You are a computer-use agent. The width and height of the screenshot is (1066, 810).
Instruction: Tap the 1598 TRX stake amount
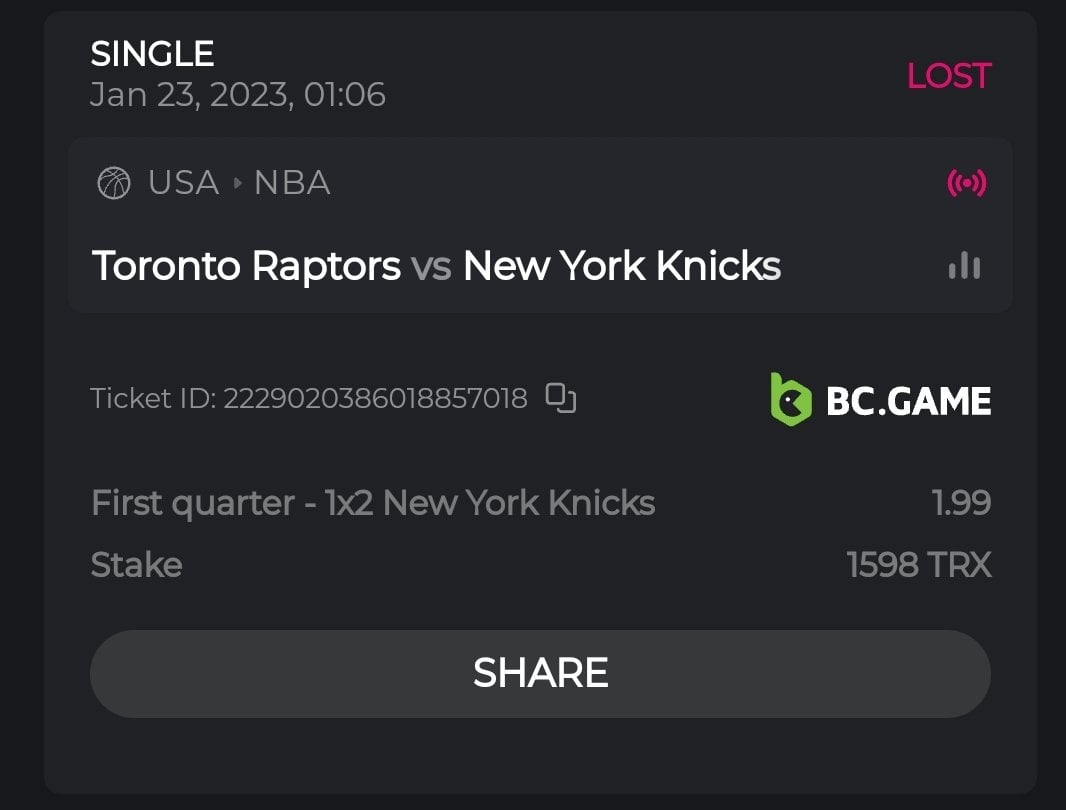tap(918, 565)
